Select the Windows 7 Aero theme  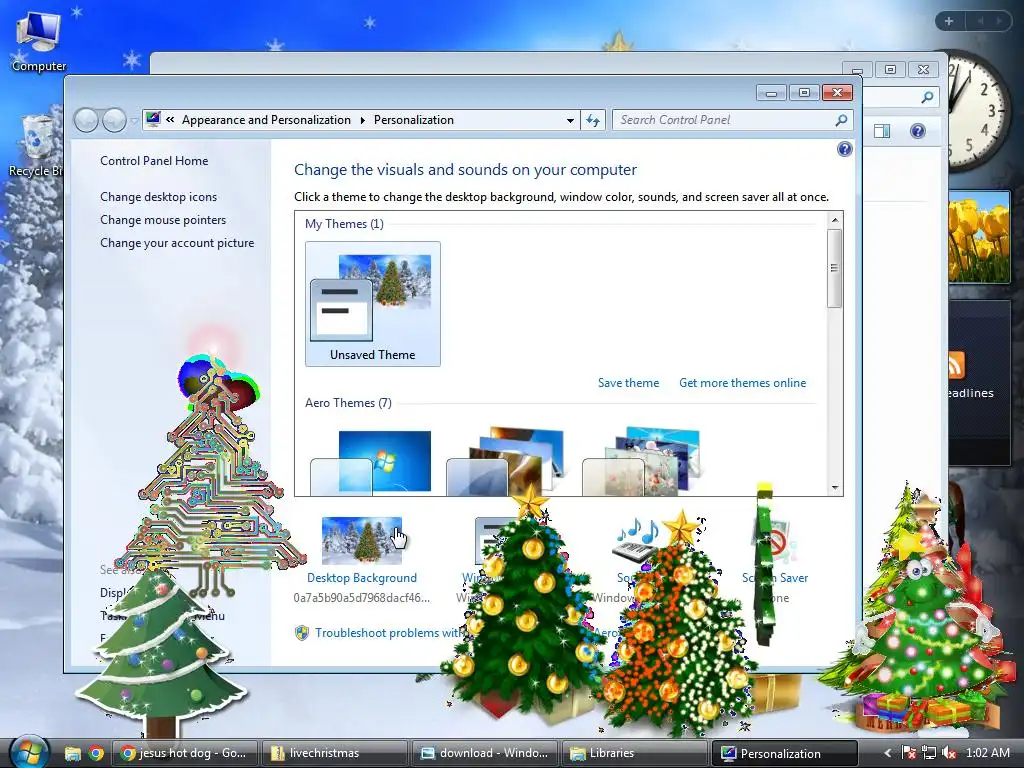point(371,462)
